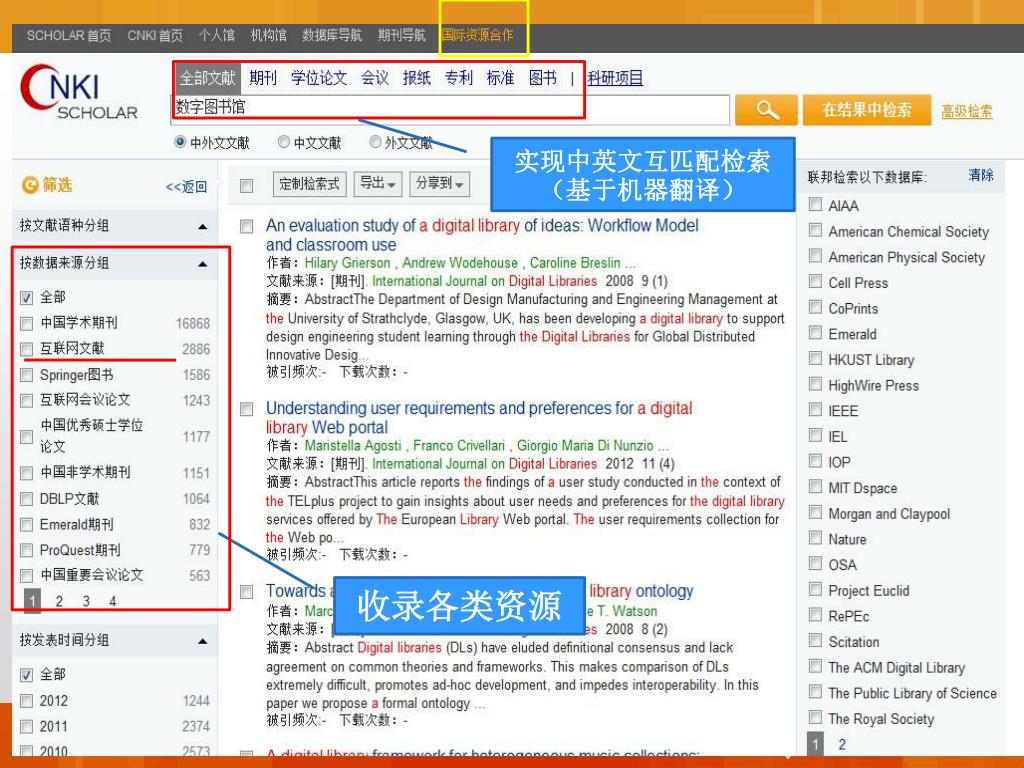
Task: Select the 外文文献 radio button
Action: (x=375, y=142)
